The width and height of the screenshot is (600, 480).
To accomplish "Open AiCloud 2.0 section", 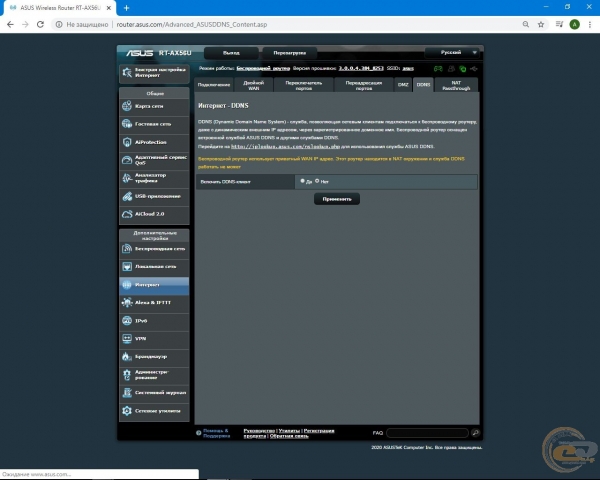I will tap(154, 214).
